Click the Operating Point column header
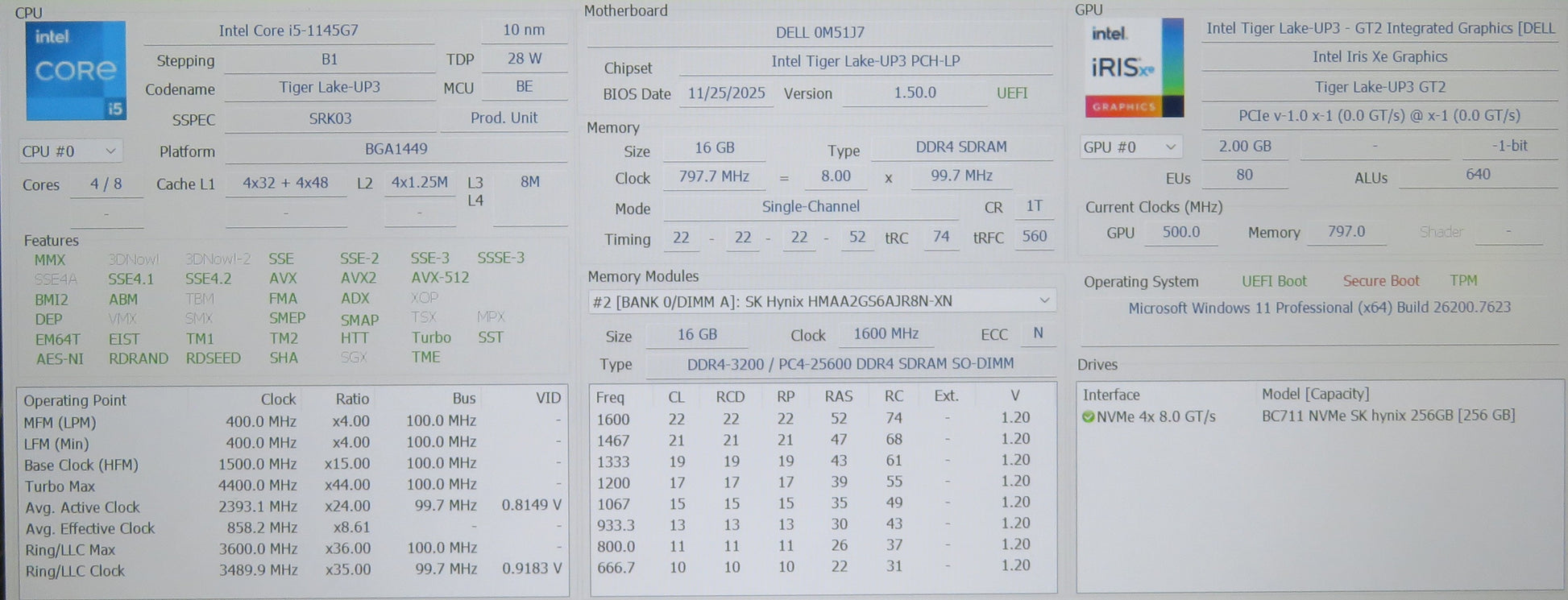The height and width of the screenshot is (600, 1568). 75,400
